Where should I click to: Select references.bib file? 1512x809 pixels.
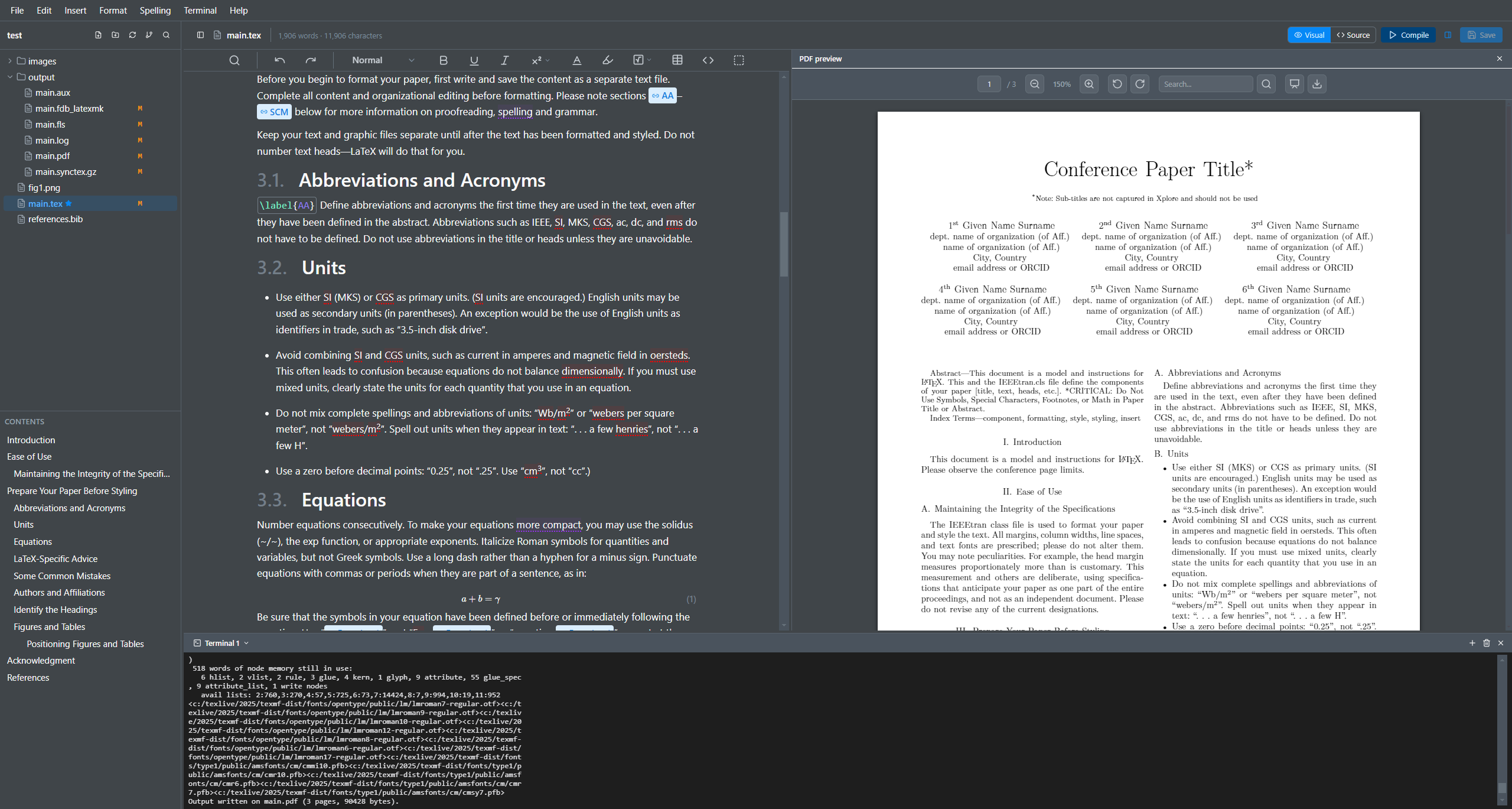56,219
